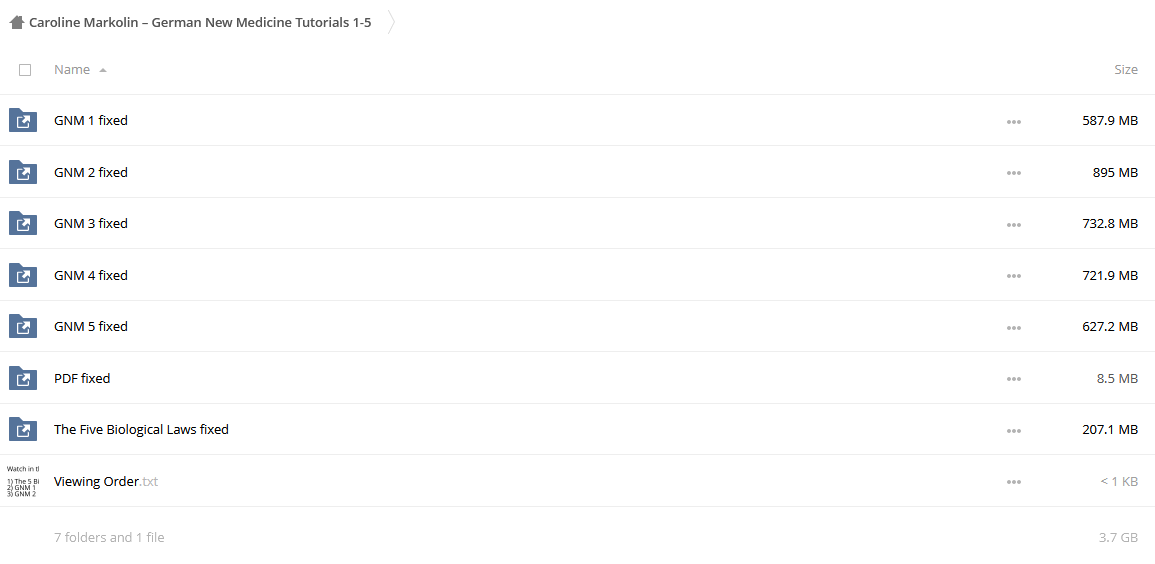Screen dimensions: 1155x564
Task: Click the Viewing Order text file thumbnail
Action: (x=23, y=481)
